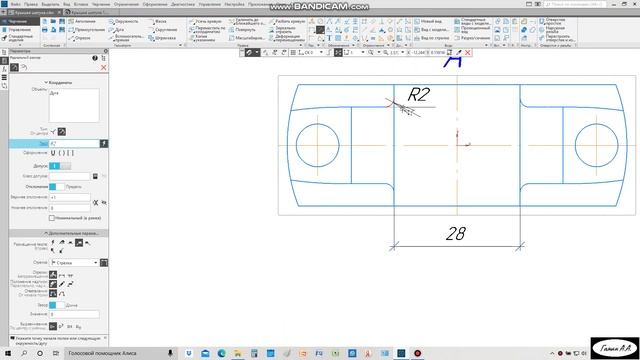This screenshot has width=640, height=360.
Task: Click the Верхнее отклонение input field
Action: tap(70, 197)
